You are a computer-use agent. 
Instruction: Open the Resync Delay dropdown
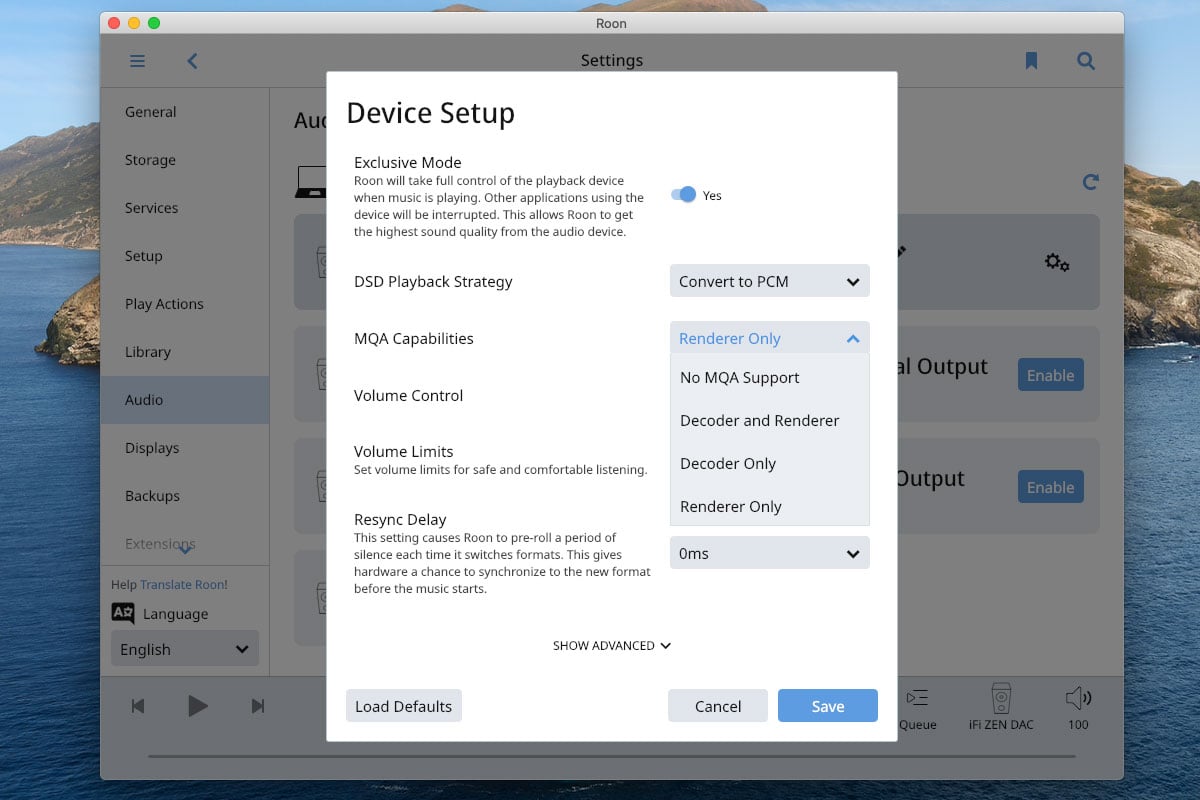[x=770, y=553]
